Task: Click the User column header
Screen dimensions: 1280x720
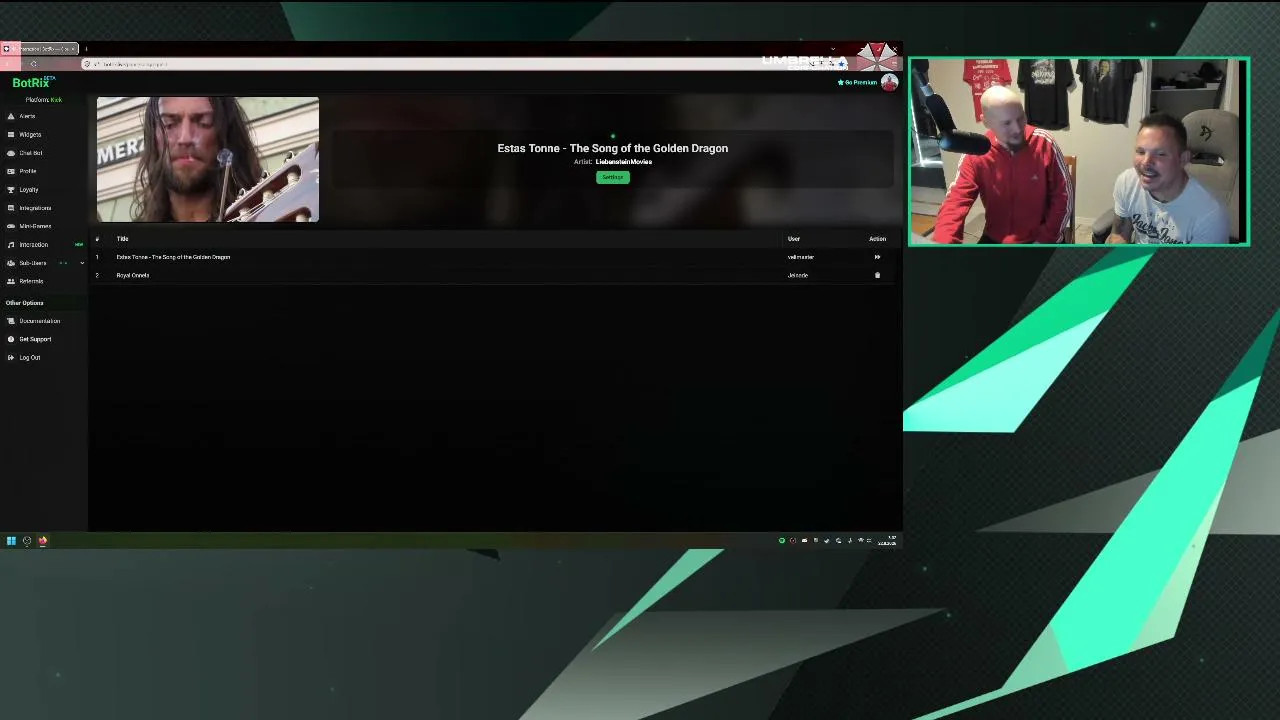Action: 794,239
